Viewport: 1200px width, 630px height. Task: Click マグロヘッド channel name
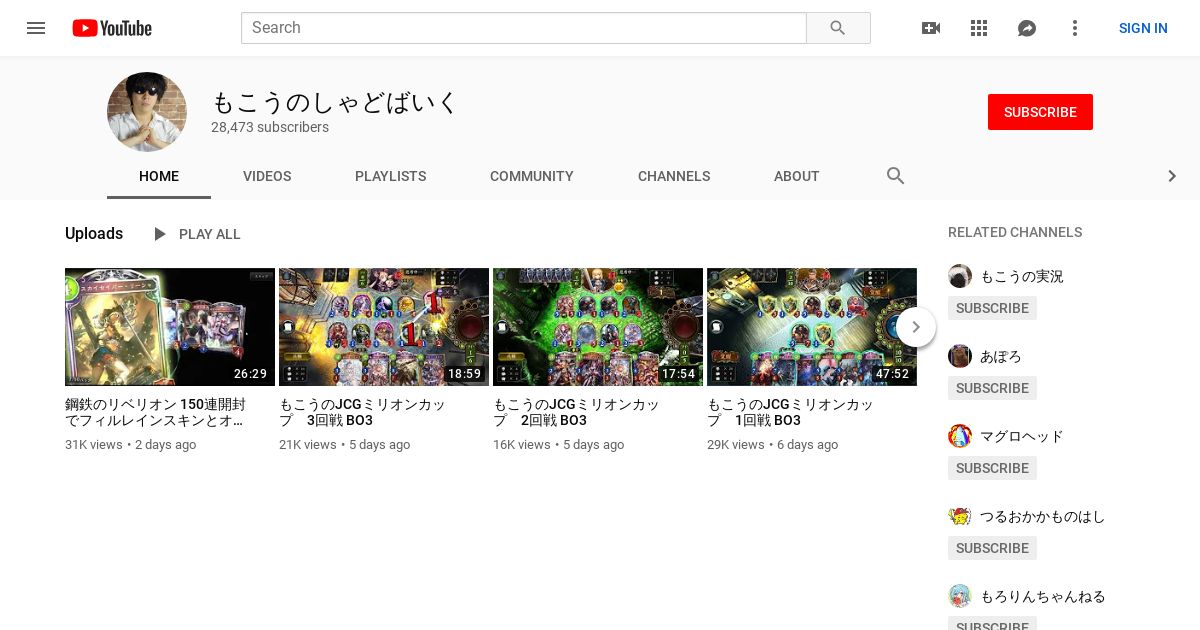[1022, 436]
